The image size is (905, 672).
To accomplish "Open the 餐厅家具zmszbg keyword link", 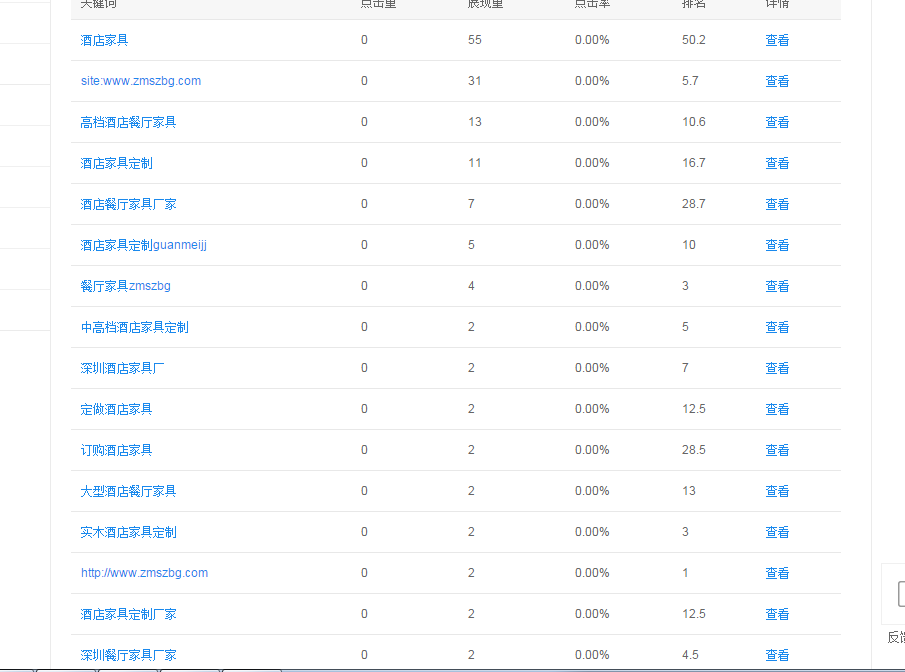I will click(125, 286).
